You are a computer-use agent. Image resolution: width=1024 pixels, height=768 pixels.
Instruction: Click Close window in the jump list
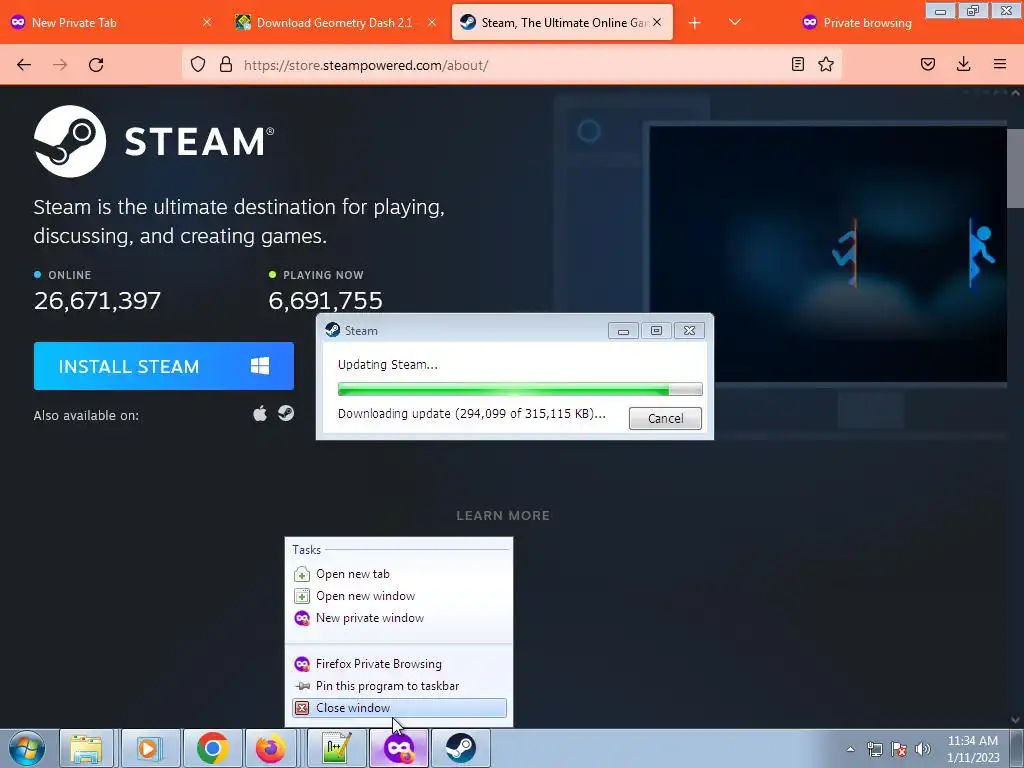pyautogui.click(x=399, y=708)
